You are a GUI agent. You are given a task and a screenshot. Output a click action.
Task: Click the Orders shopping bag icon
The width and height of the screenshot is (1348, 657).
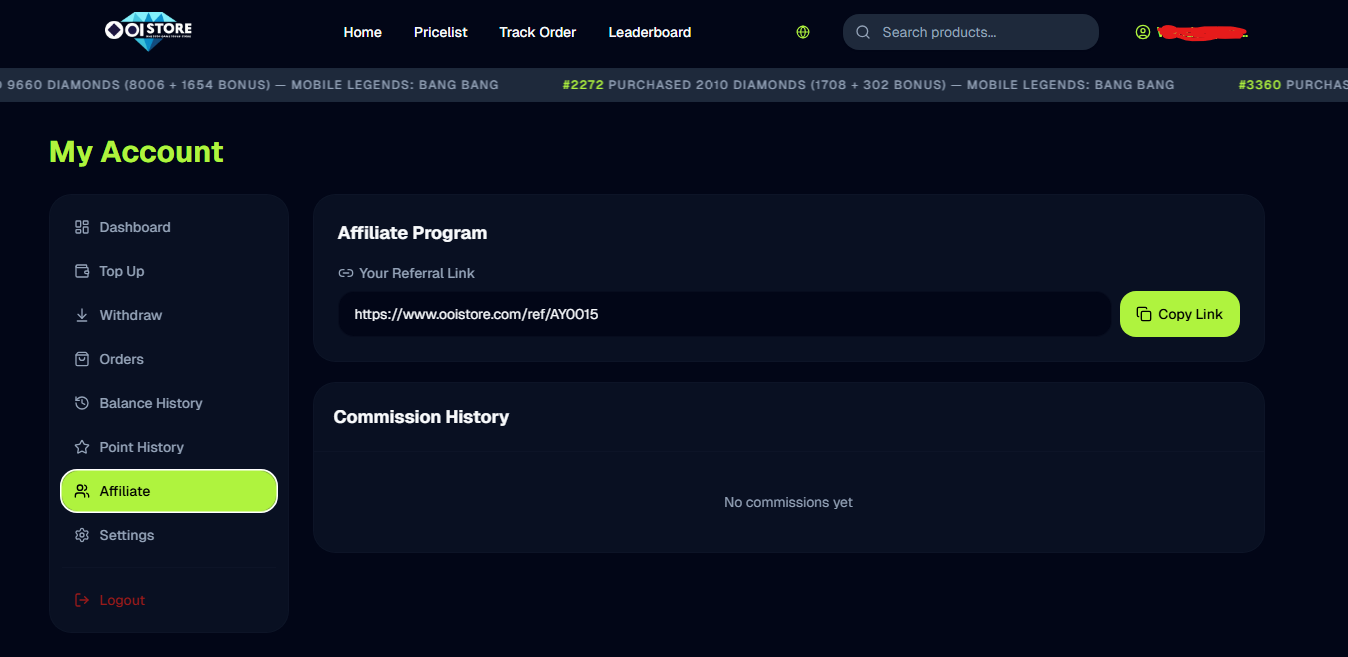[82, 359]
